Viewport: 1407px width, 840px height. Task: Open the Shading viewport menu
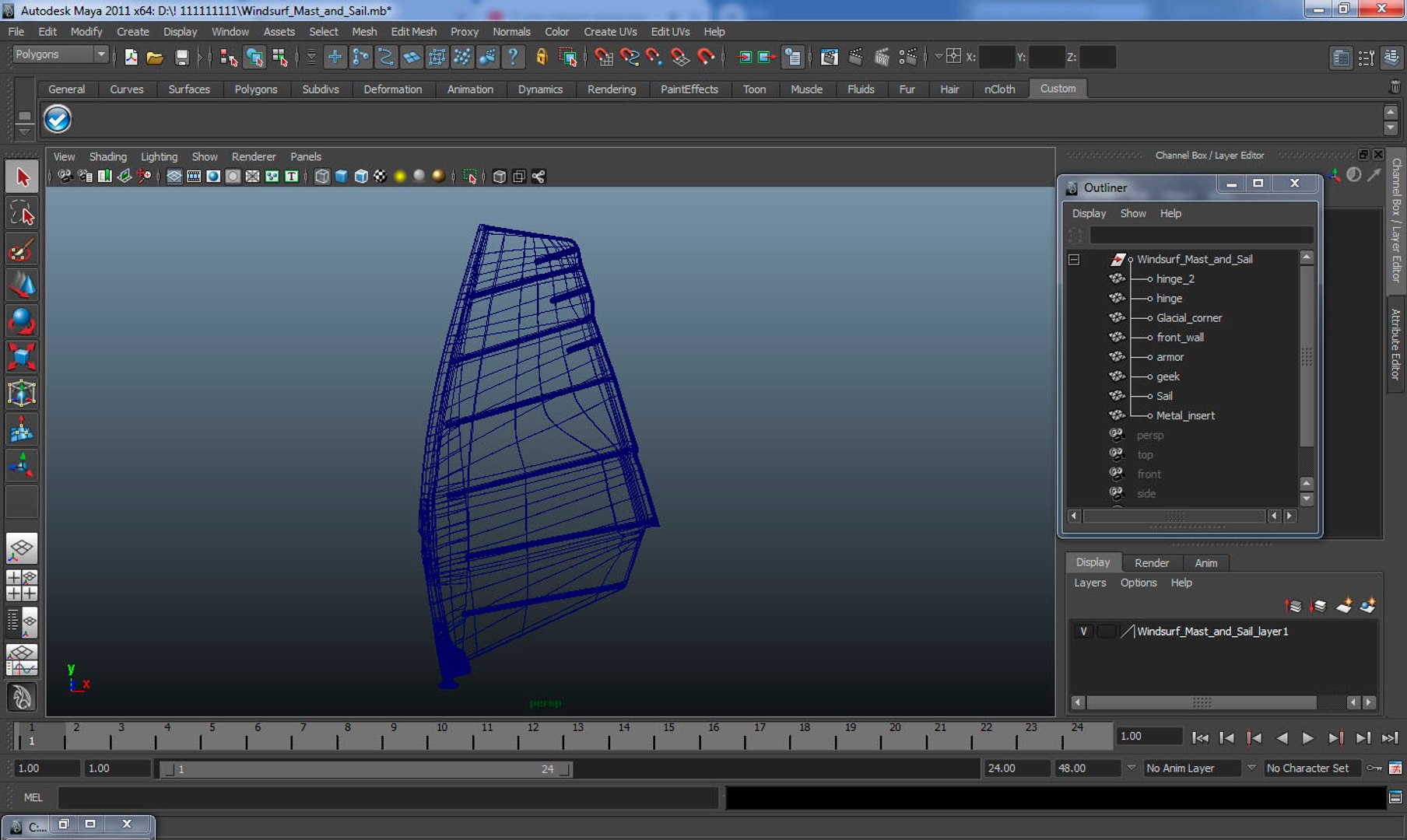point(107,156)
